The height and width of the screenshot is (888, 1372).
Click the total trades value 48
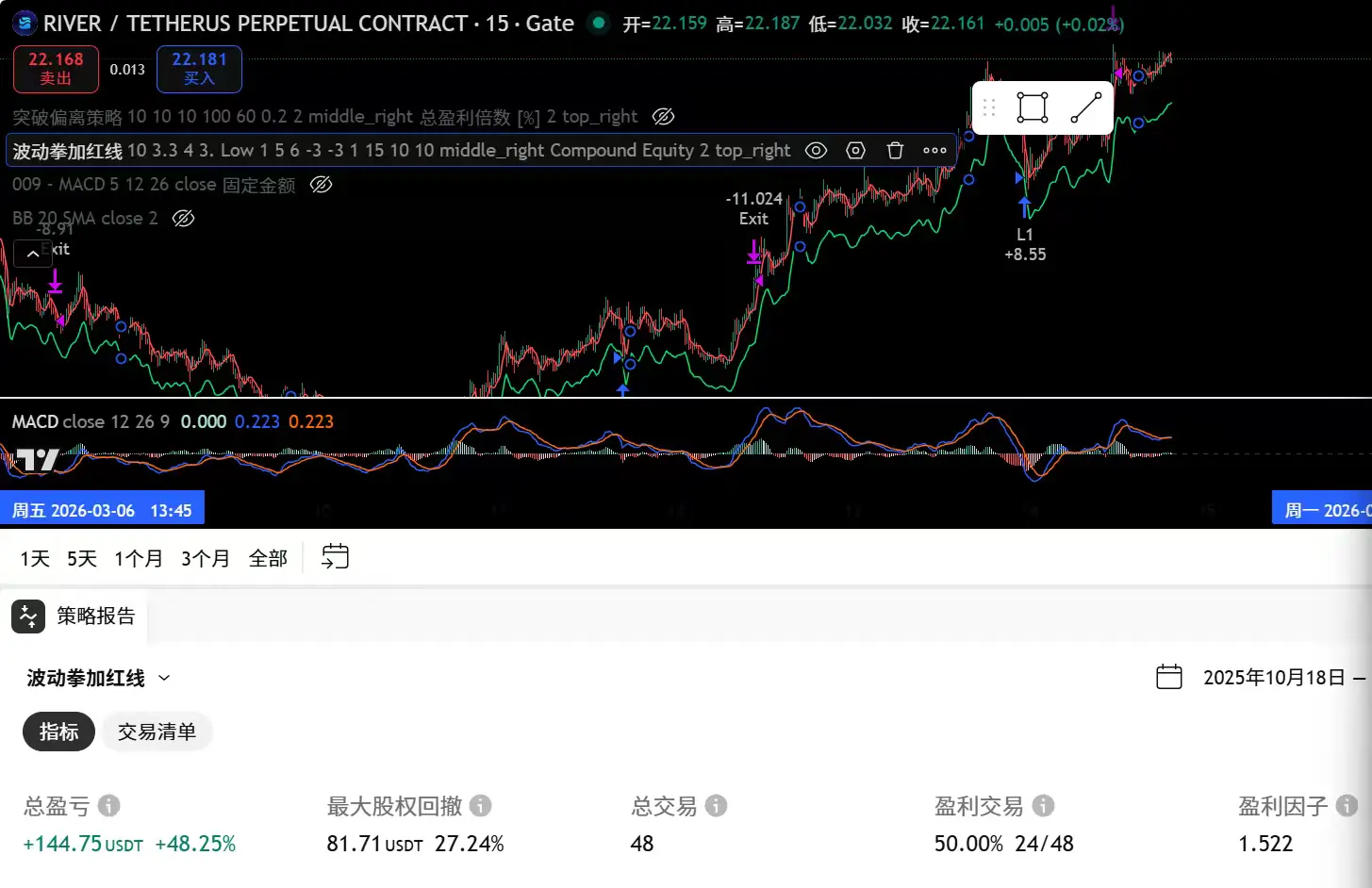tap(642, 844)
